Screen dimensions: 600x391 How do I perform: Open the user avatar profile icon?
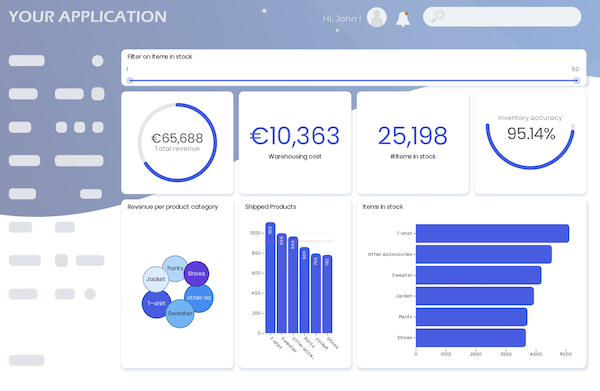pos(377,18)
